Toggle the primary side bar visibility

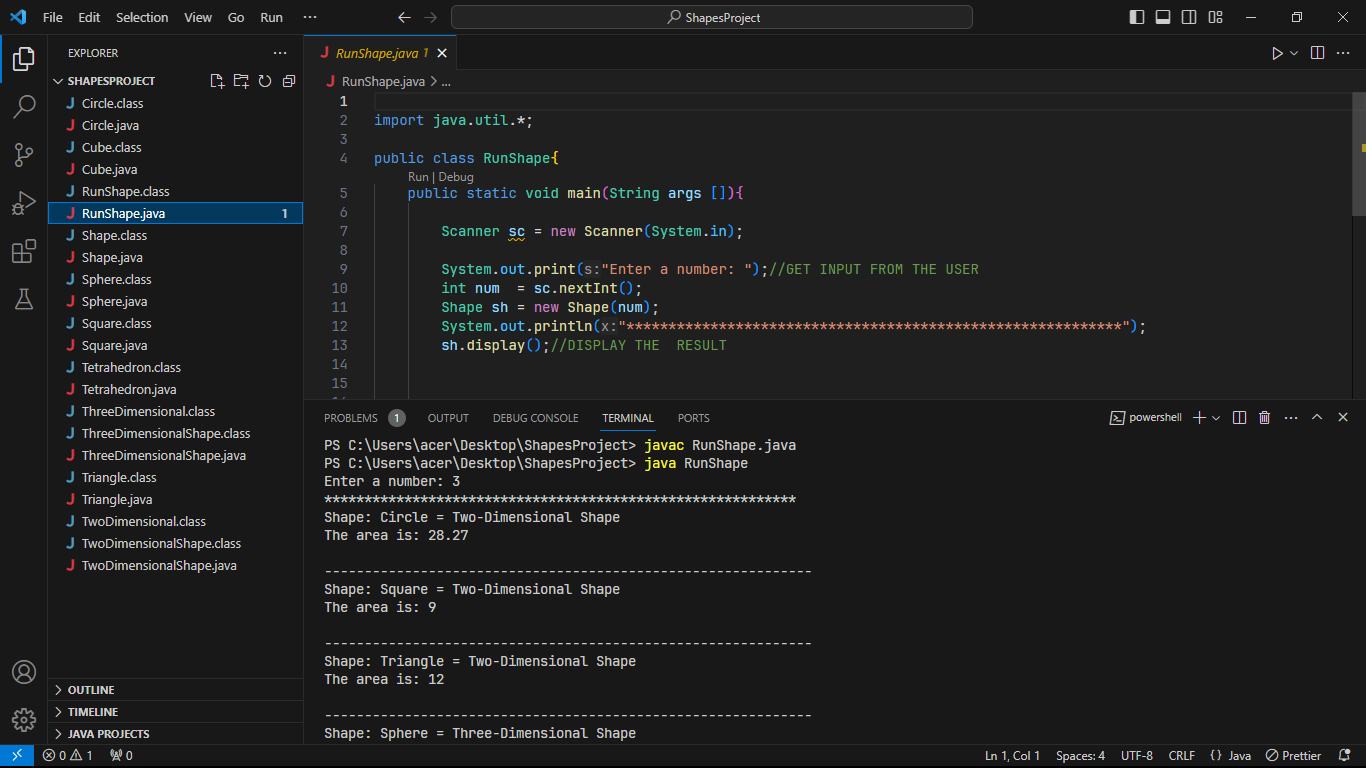(x=1137, y=17)
